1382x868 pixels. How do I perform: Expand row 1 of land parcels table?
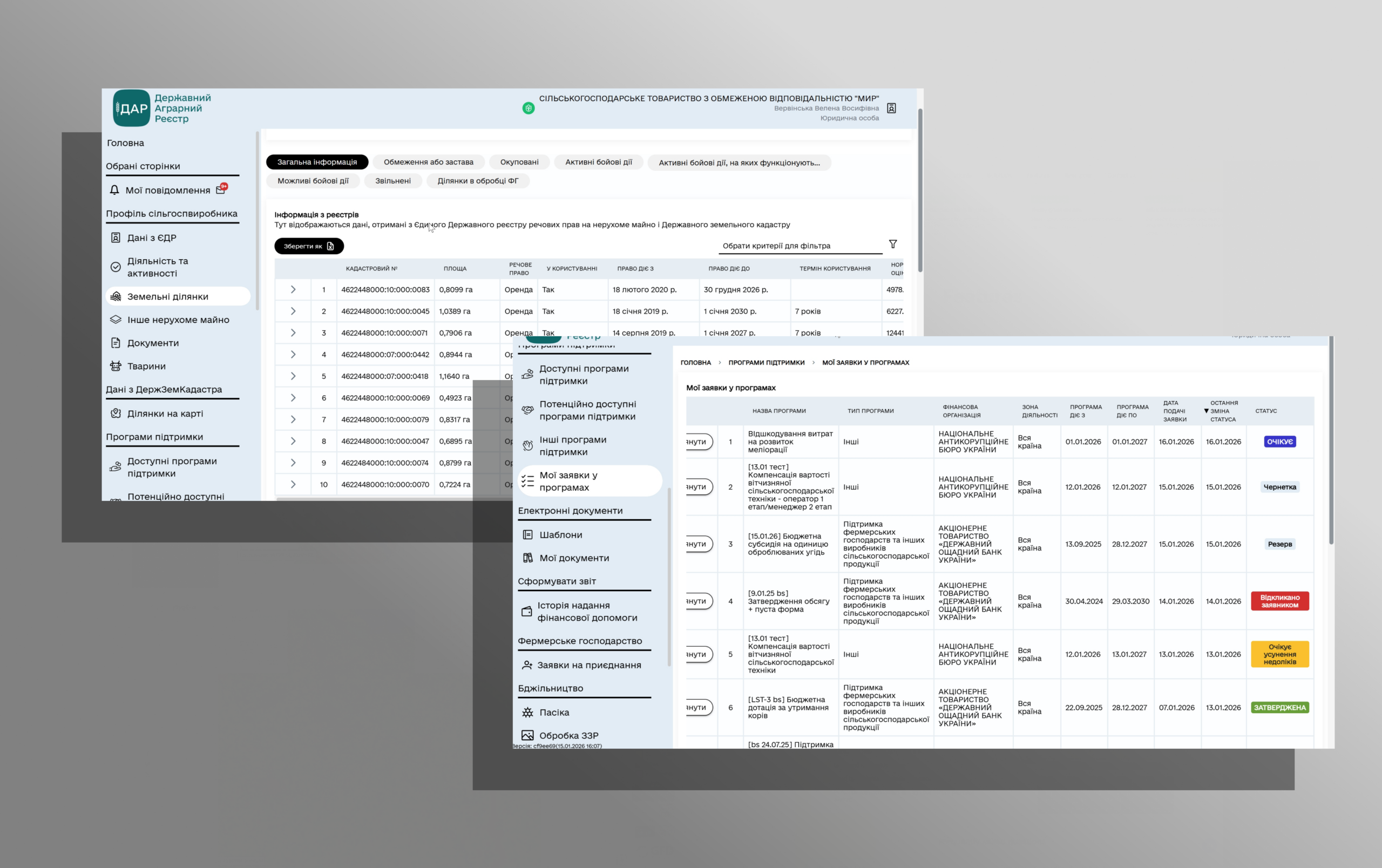(x=293, y=290)
